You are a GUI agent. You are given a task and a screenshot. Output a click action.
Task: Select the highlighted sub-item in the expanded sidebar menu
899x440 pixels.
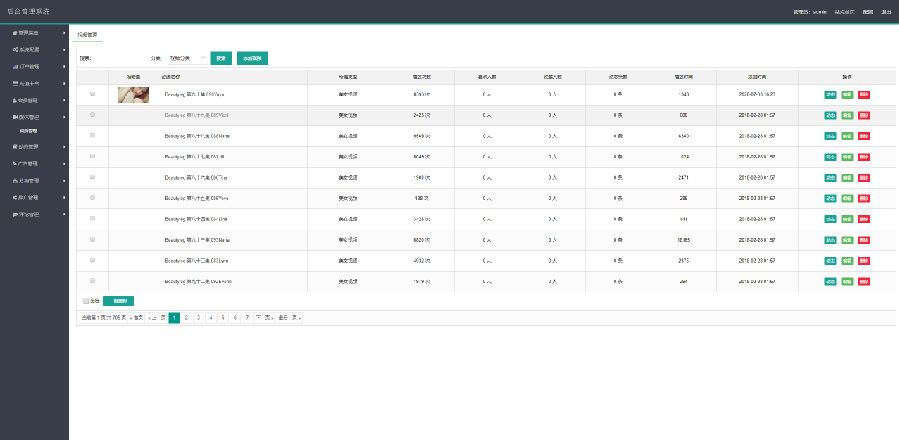tap(29, 131)
